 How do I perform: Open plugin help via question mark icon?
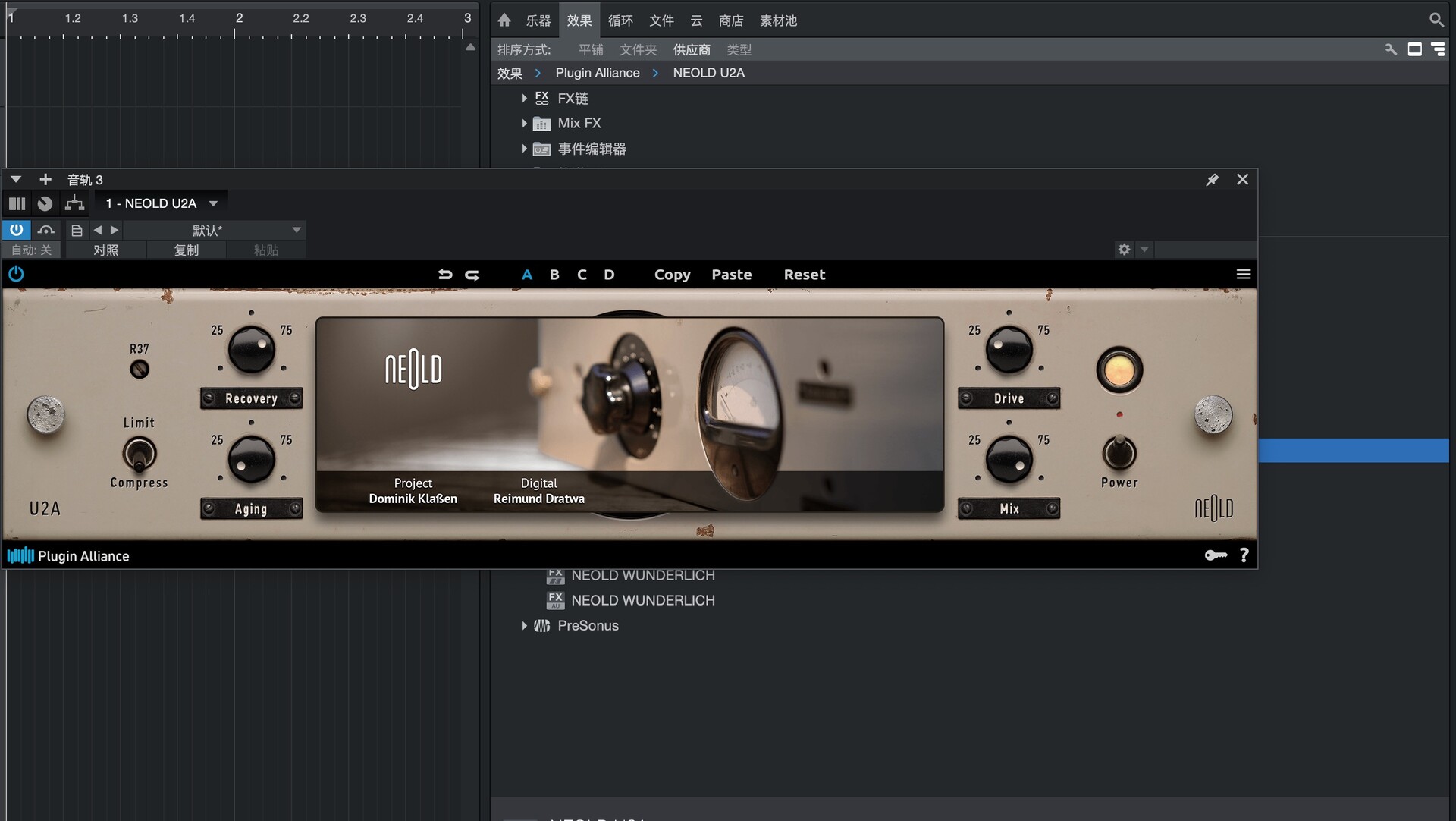click(x=1244, y=555)
